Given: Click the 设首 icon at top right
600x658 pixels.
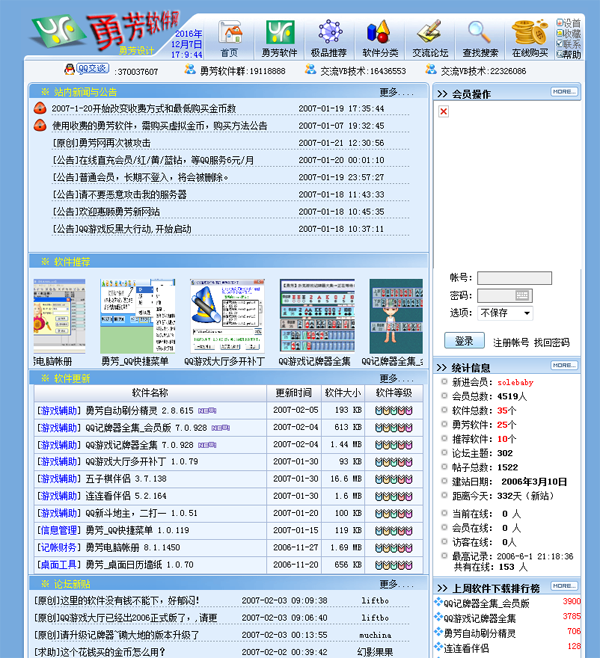Looking at the screenshot, I should (559, 23).
